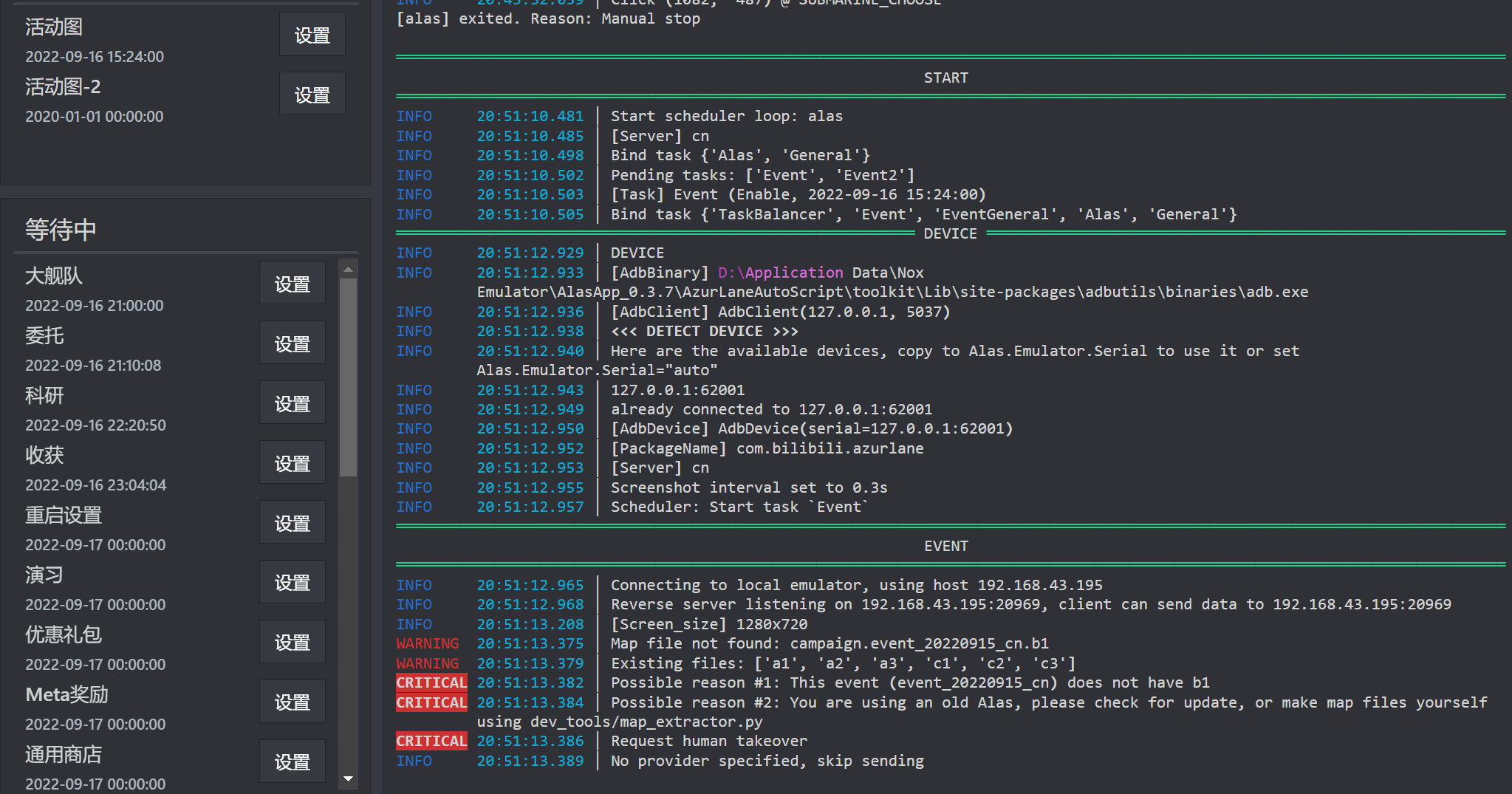1512x794 pixels.
Task: Select the 等待中 panel header
Action: coord(61,230)
